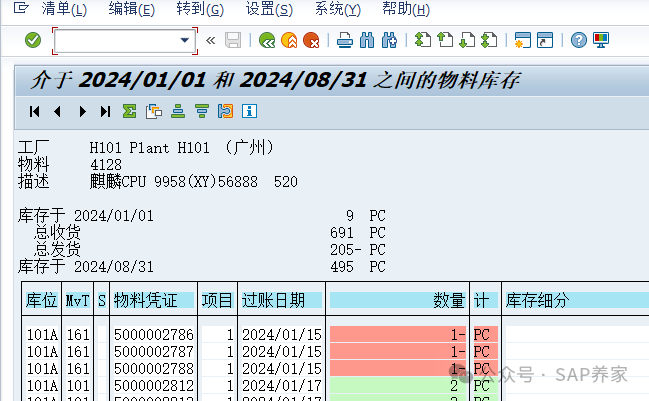The width and height of the screenshot is (649, 401).
Task: Click the green Enter checkmark icon
Action: click(x=33, y=41)
